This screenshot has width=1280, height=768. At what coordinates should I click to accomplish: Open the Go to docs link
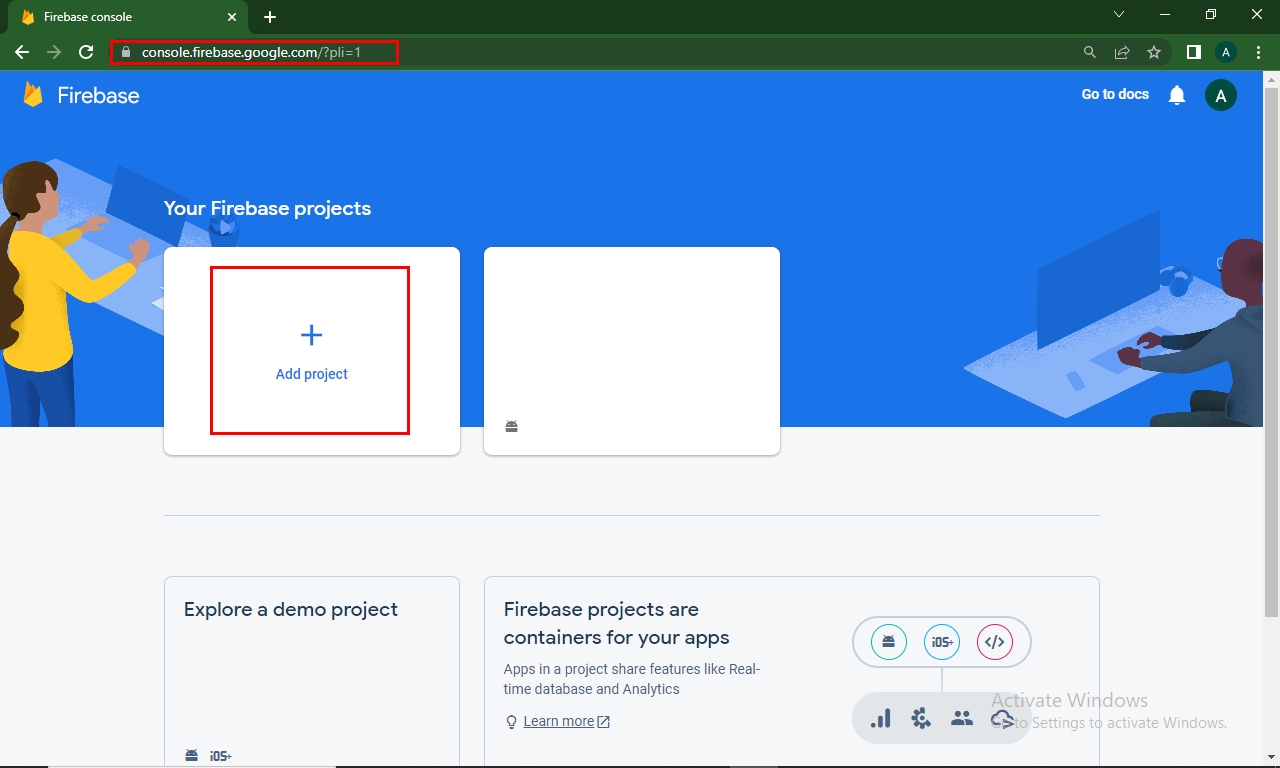pyautogui.click(x=1115, y=94)
